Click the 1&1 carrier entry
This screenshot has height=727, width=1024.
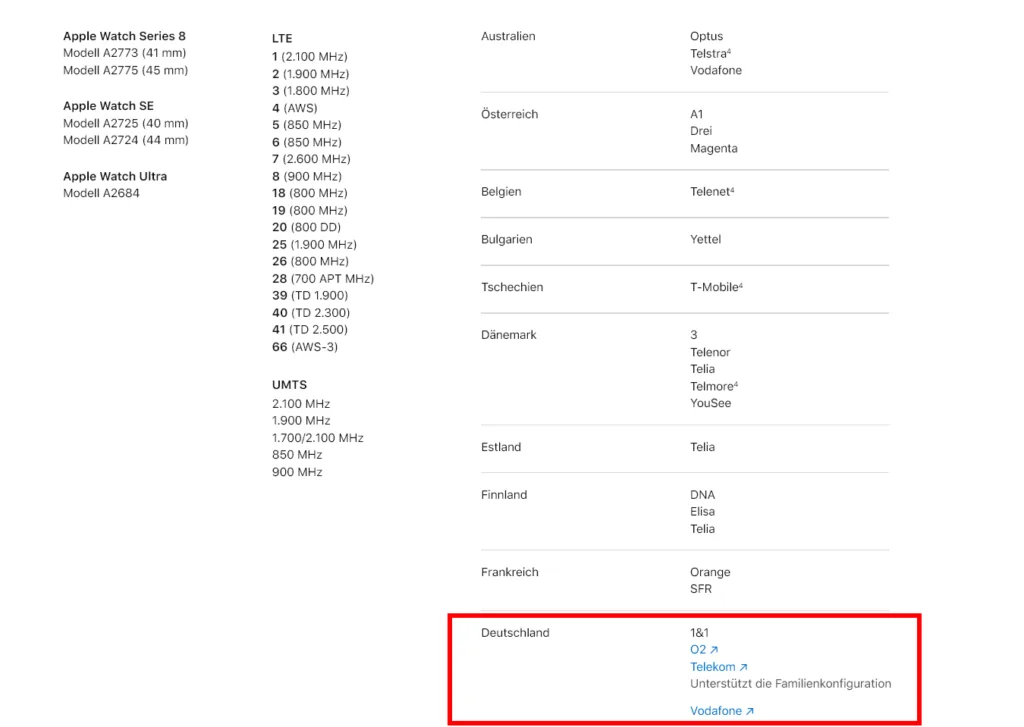tap(699, 633)
